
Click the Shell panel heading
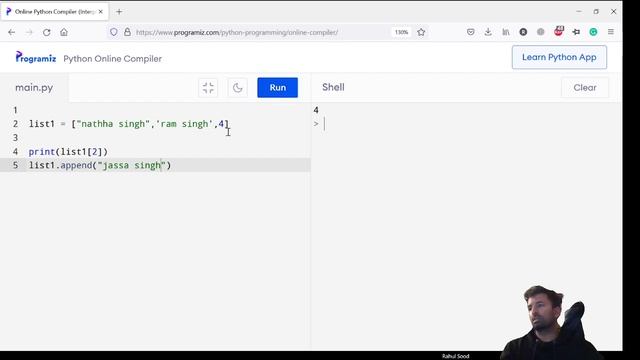[x=333, y=87]
